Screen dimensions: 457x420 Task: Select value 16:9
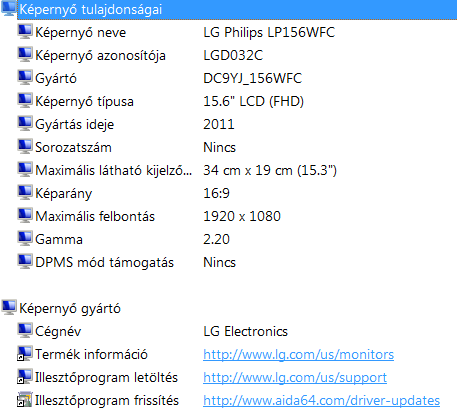point(216,193)
